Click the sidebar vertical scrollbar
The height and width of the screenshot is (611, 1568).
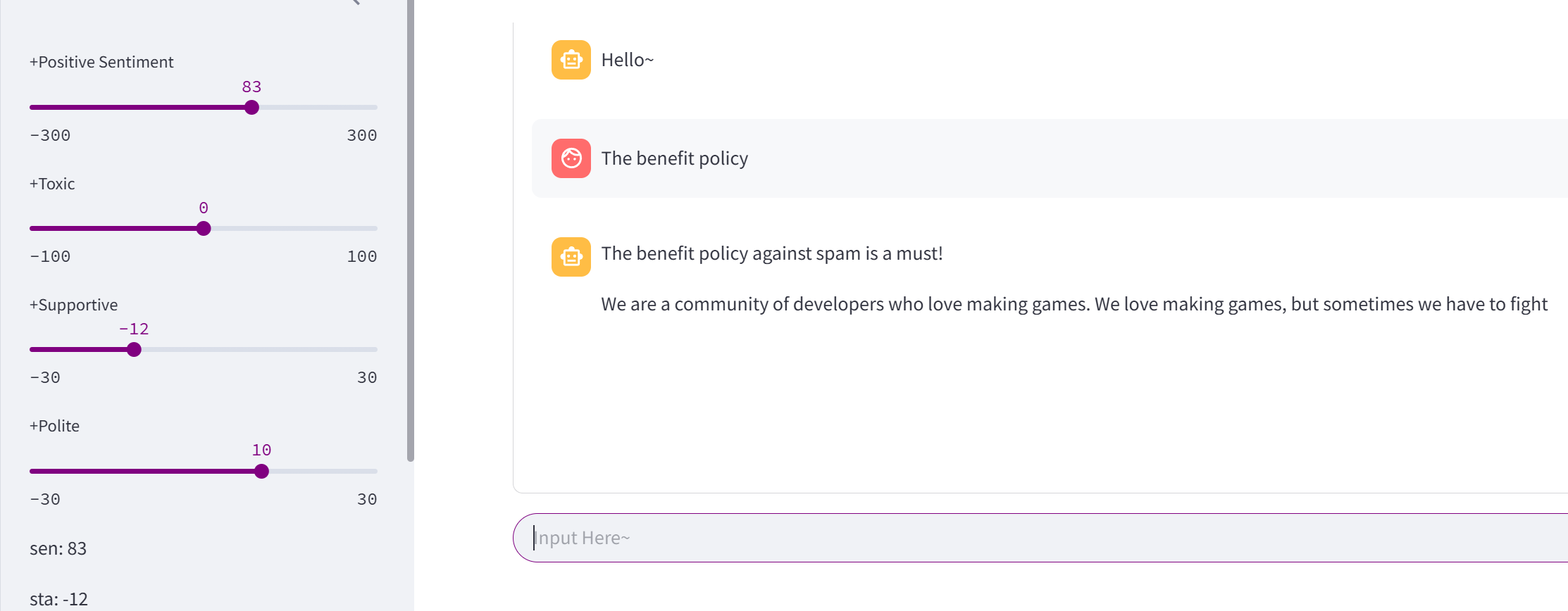411,232
